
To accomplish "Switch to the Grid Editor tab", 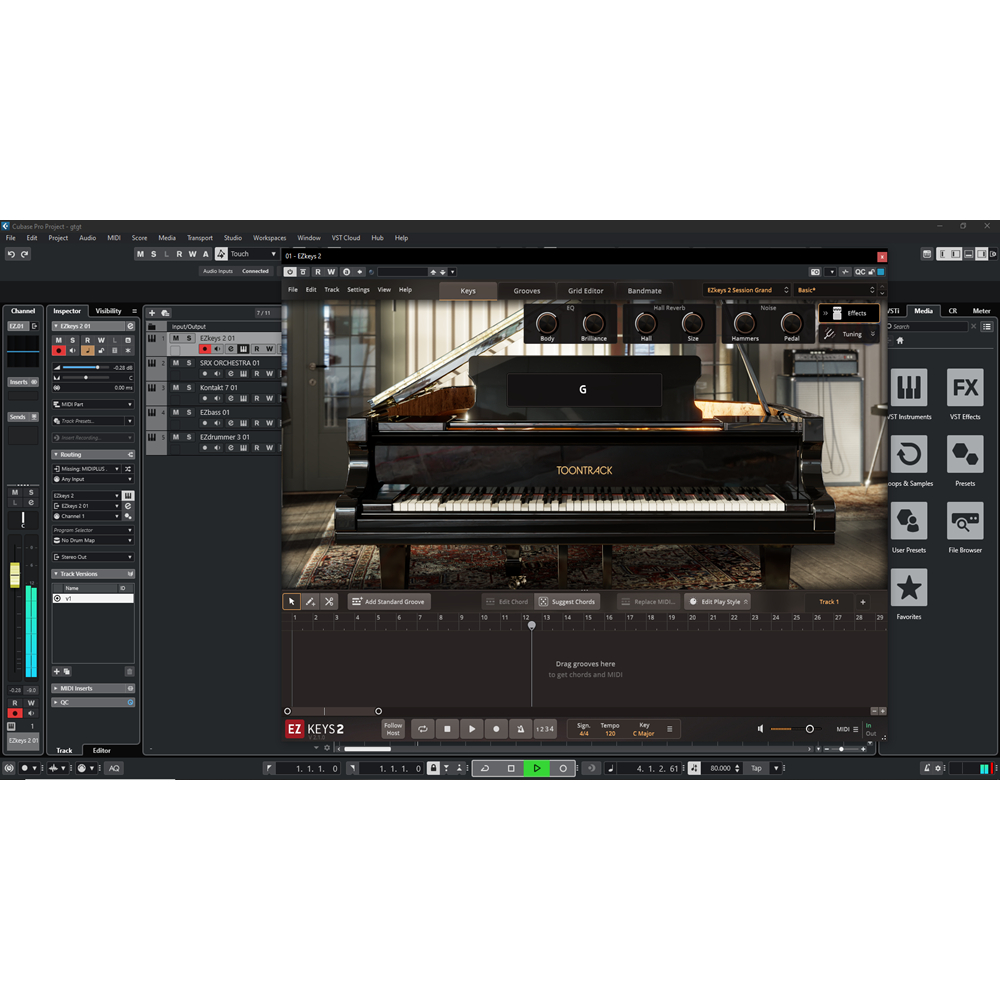I will [585, 291].
